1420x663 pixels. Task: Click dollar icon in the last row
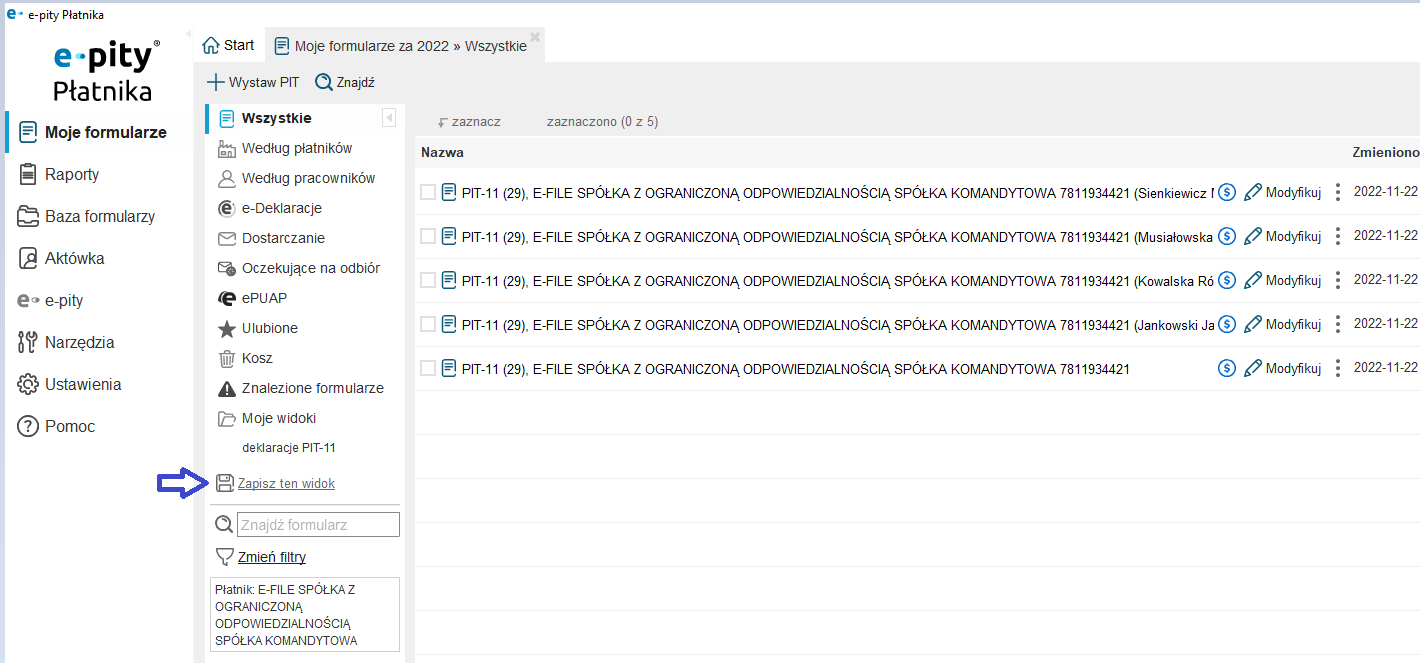pos(1227,369)
